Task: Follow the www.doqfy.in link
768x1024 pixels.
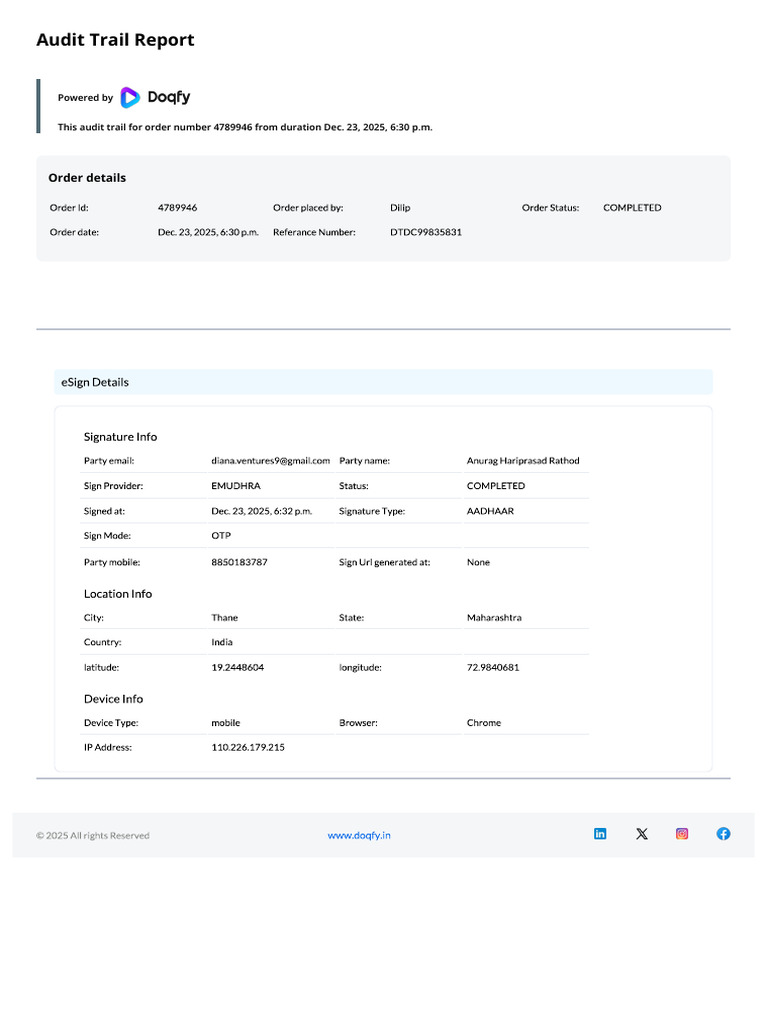Action: coord(359,835)
